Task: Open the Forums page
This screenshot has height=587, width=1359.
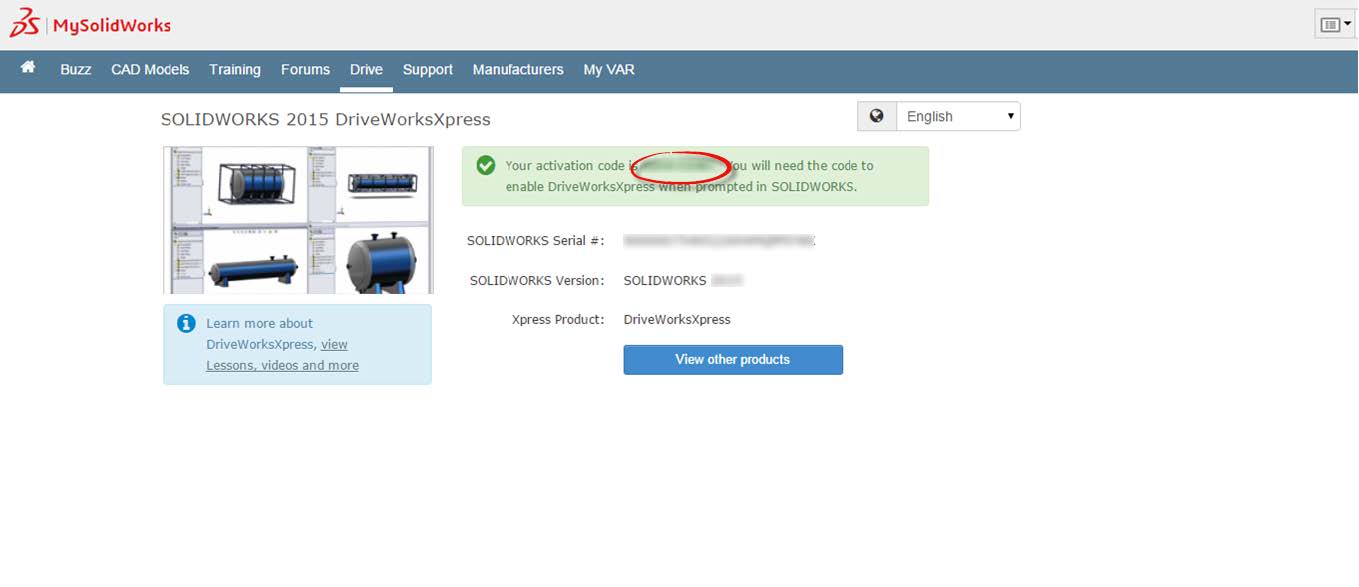Action: coord(305,70)
